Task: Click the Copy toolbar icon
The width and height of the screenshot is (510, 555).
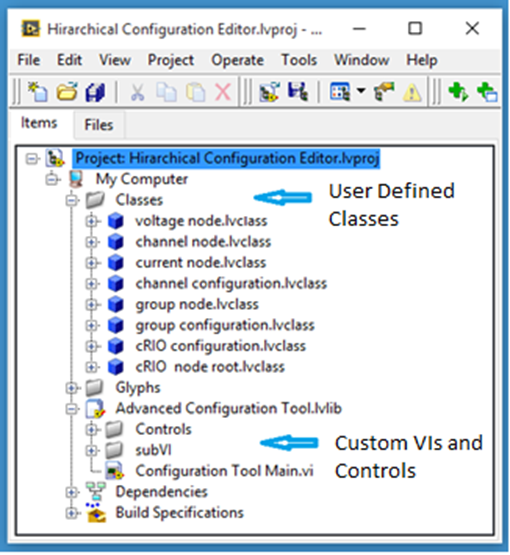Action: (x=166, y=92)
